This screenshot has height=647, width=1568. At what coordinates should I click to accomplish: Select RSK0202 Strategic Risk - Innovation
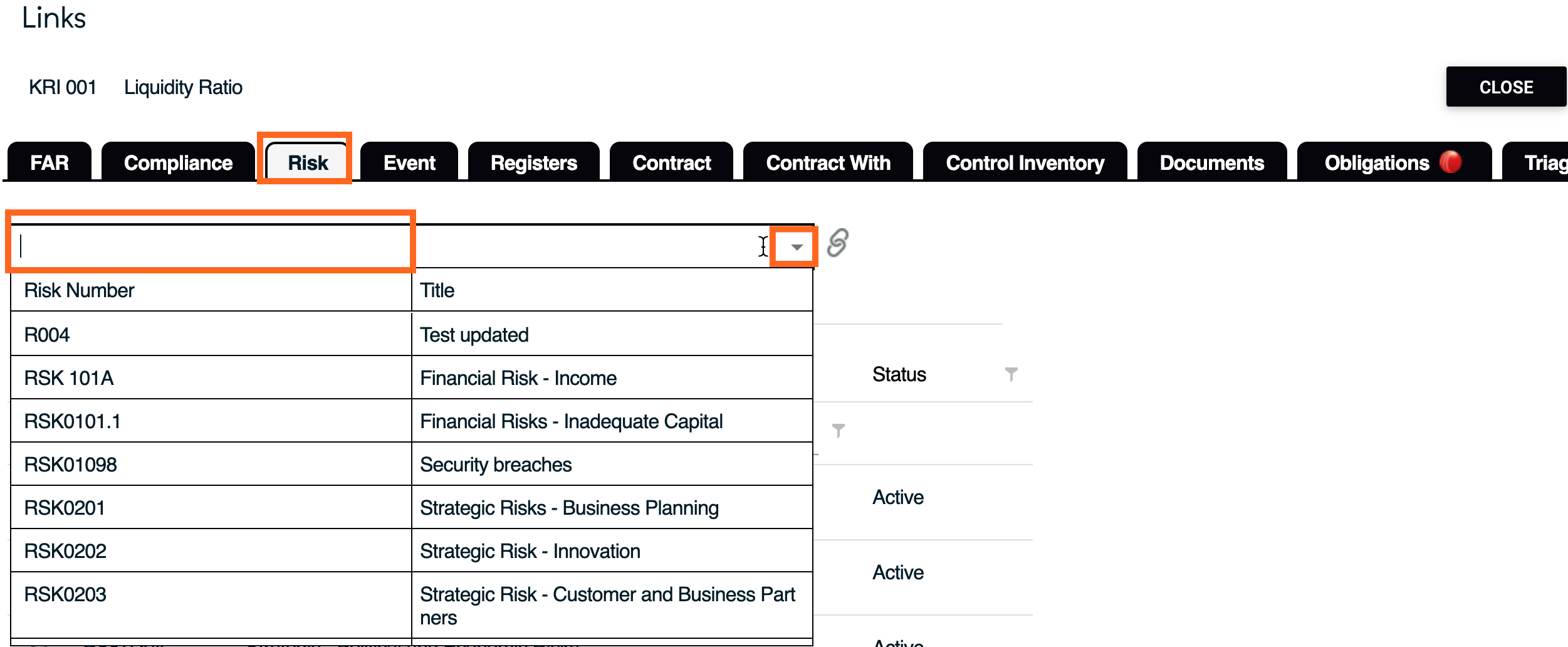[x=412, y=550]
